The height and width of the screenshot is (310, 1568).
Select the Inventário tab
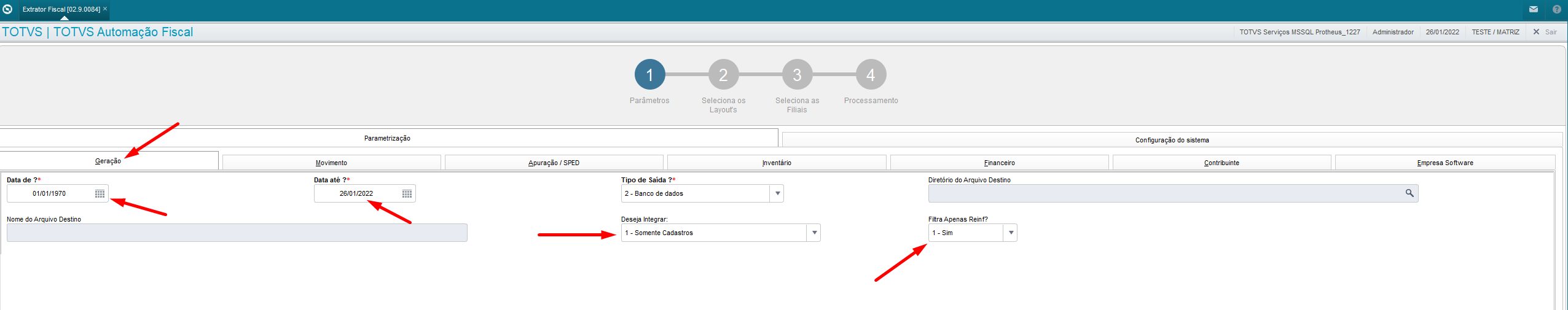coord(777,163)
